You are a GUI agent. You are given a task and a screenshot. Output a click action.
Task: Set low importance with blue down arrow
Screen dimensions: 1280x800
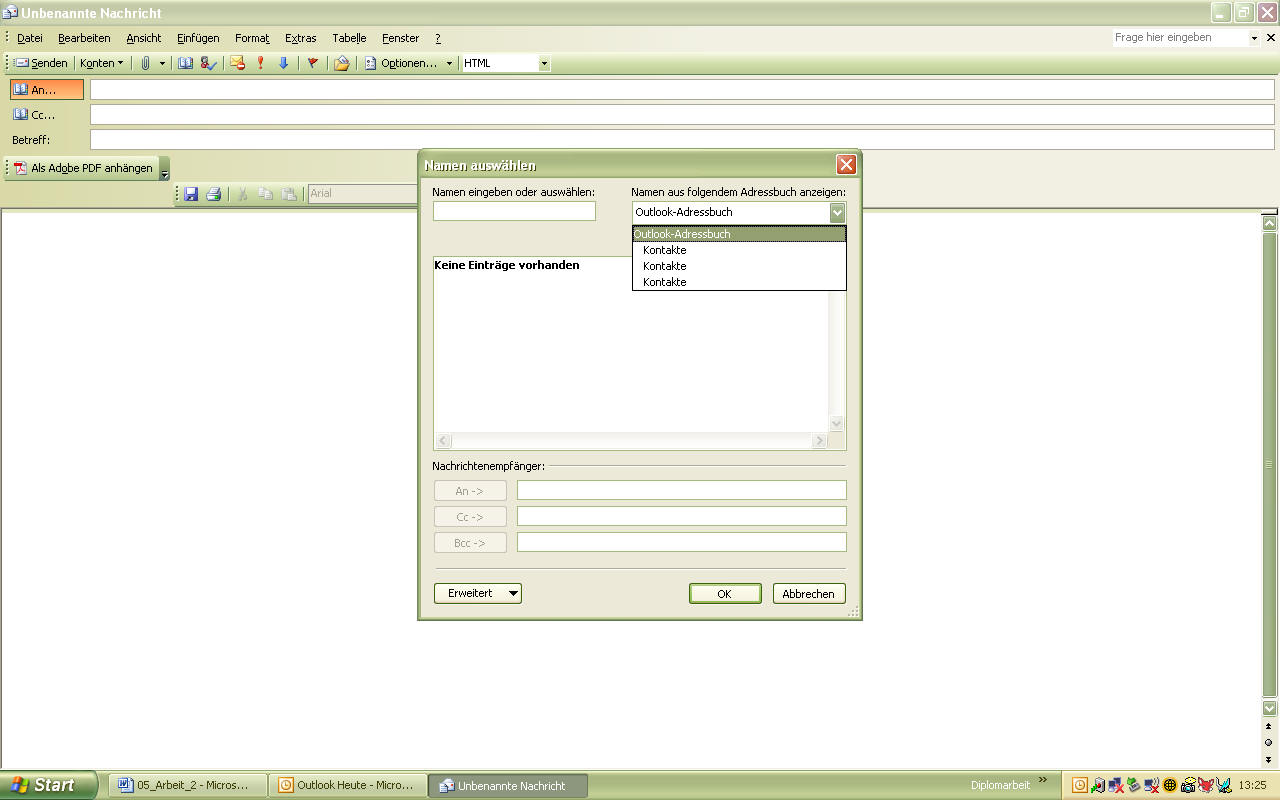283,63
